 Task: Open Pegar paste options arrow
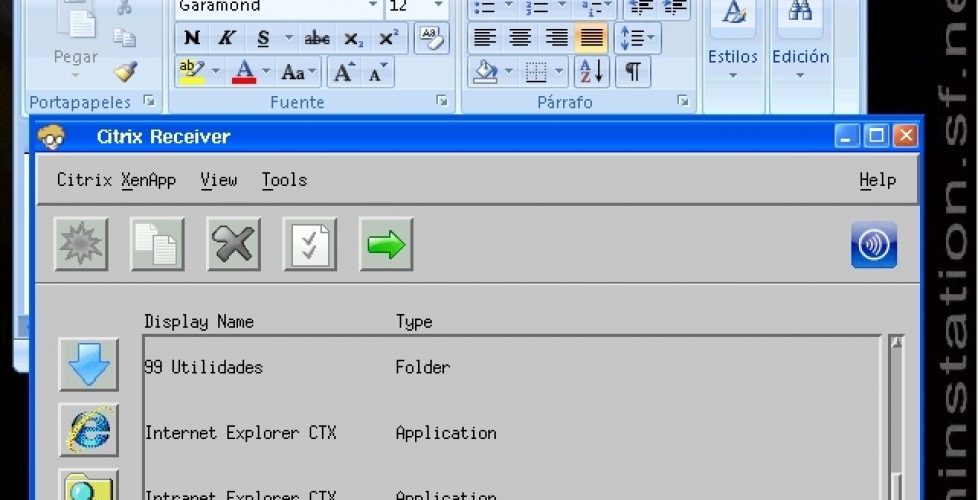(75, 76)
